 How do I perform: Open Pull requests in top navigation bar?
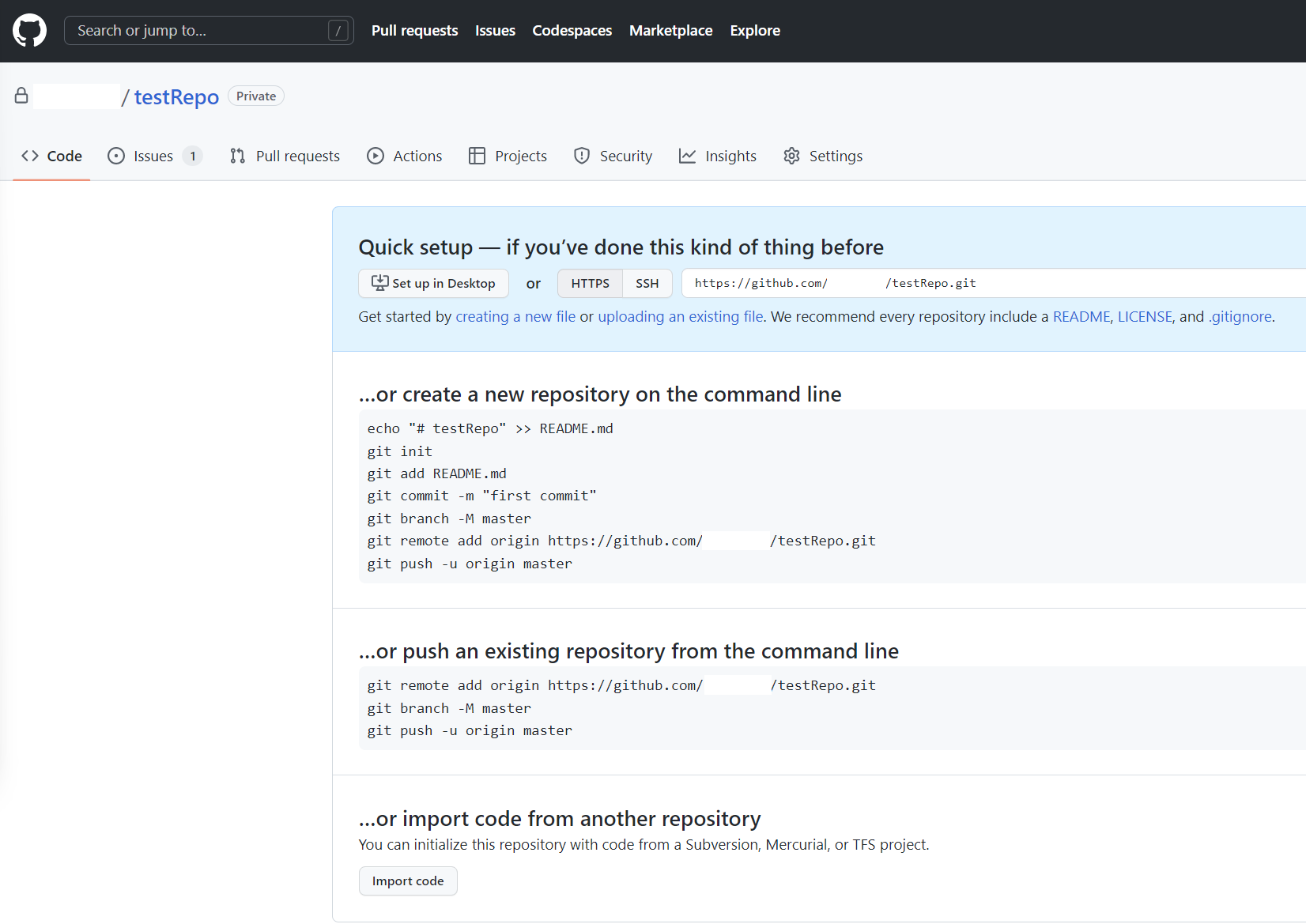click(414, 31)
